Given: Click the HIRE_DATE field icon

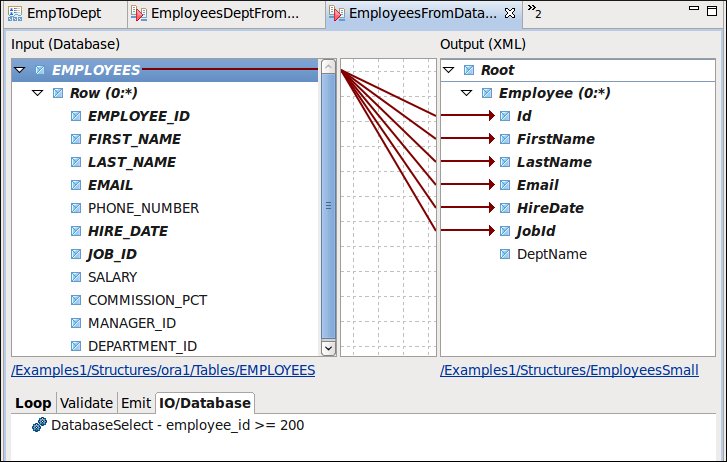Looking at the screenshot, I should click(76, 231).
